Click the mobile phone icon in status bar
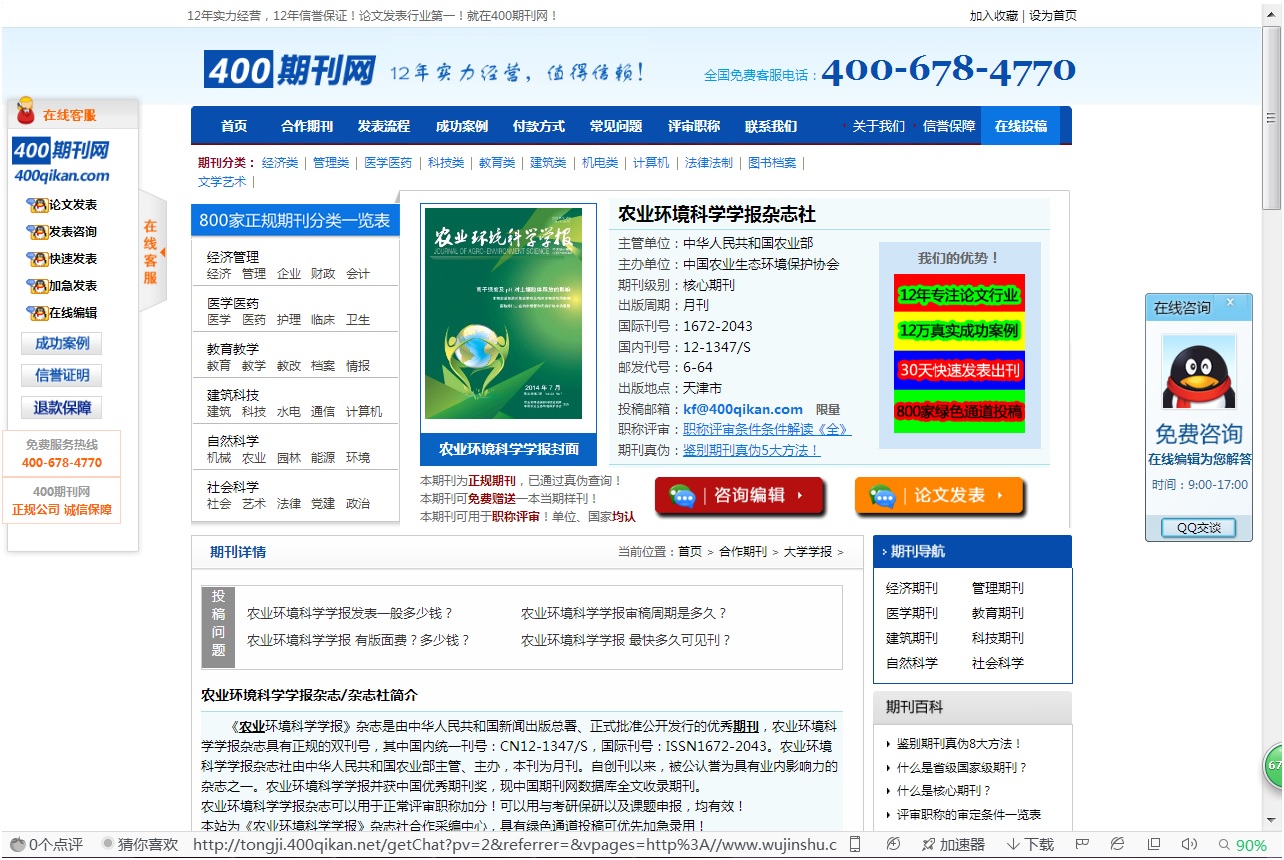Screen dimensions: 1284x860 pyautogui.click(x=855, y=844)
